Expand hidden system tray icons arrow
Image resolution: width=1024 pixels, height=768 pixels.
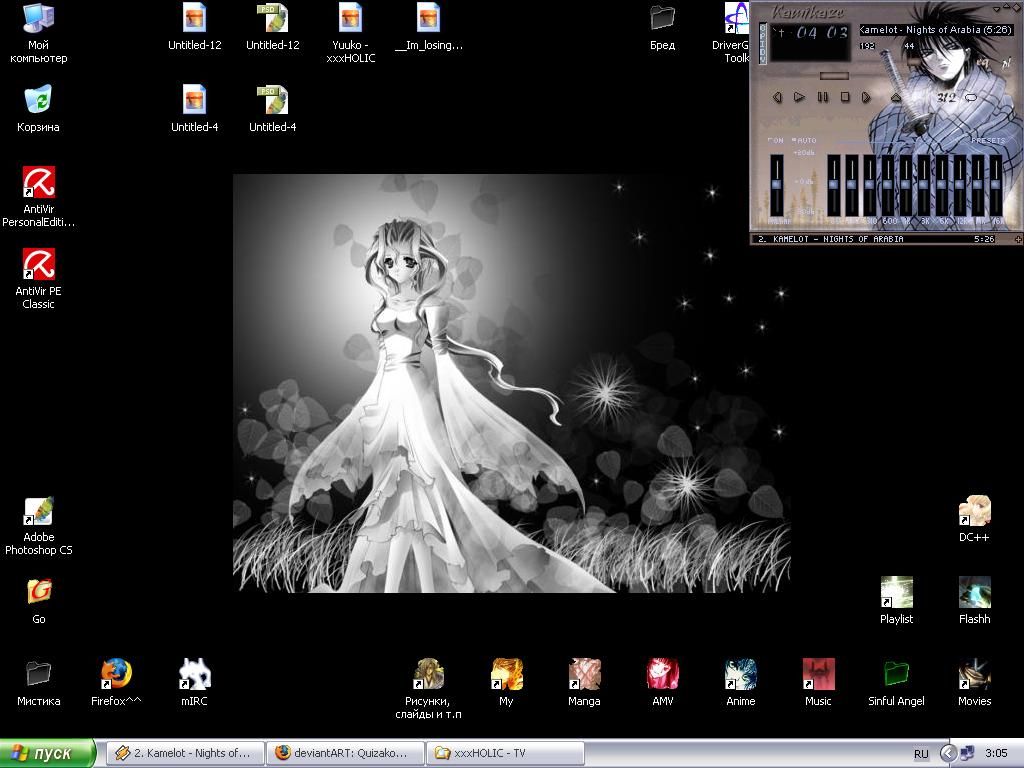click(949, 753)
